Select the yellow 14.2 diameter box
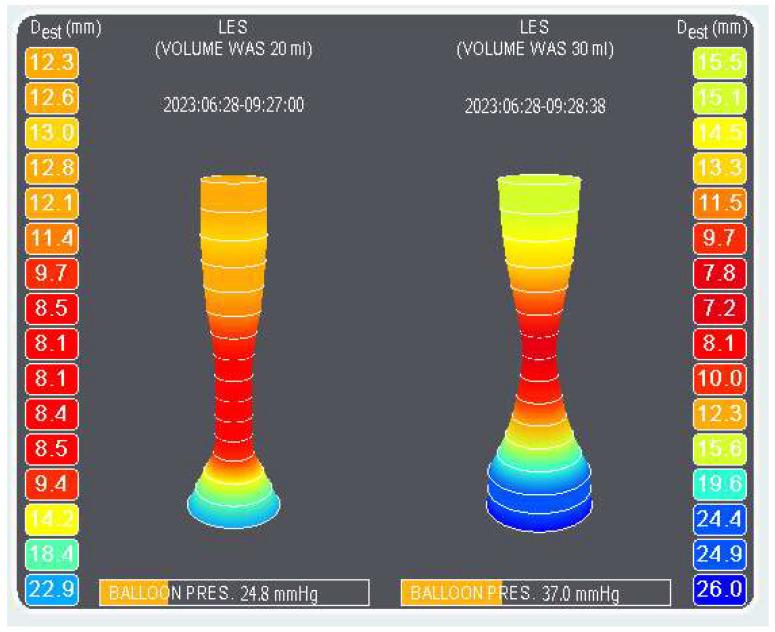Viewport: 775px width, 632px height. tap(51, 519)
